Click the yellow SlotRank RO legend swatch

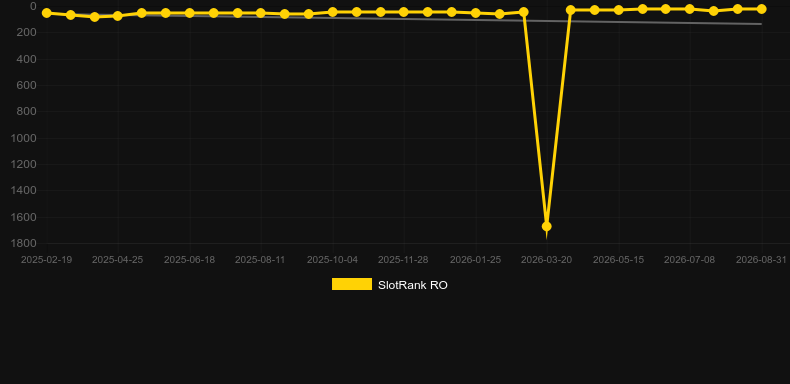(x=352, y=284)
